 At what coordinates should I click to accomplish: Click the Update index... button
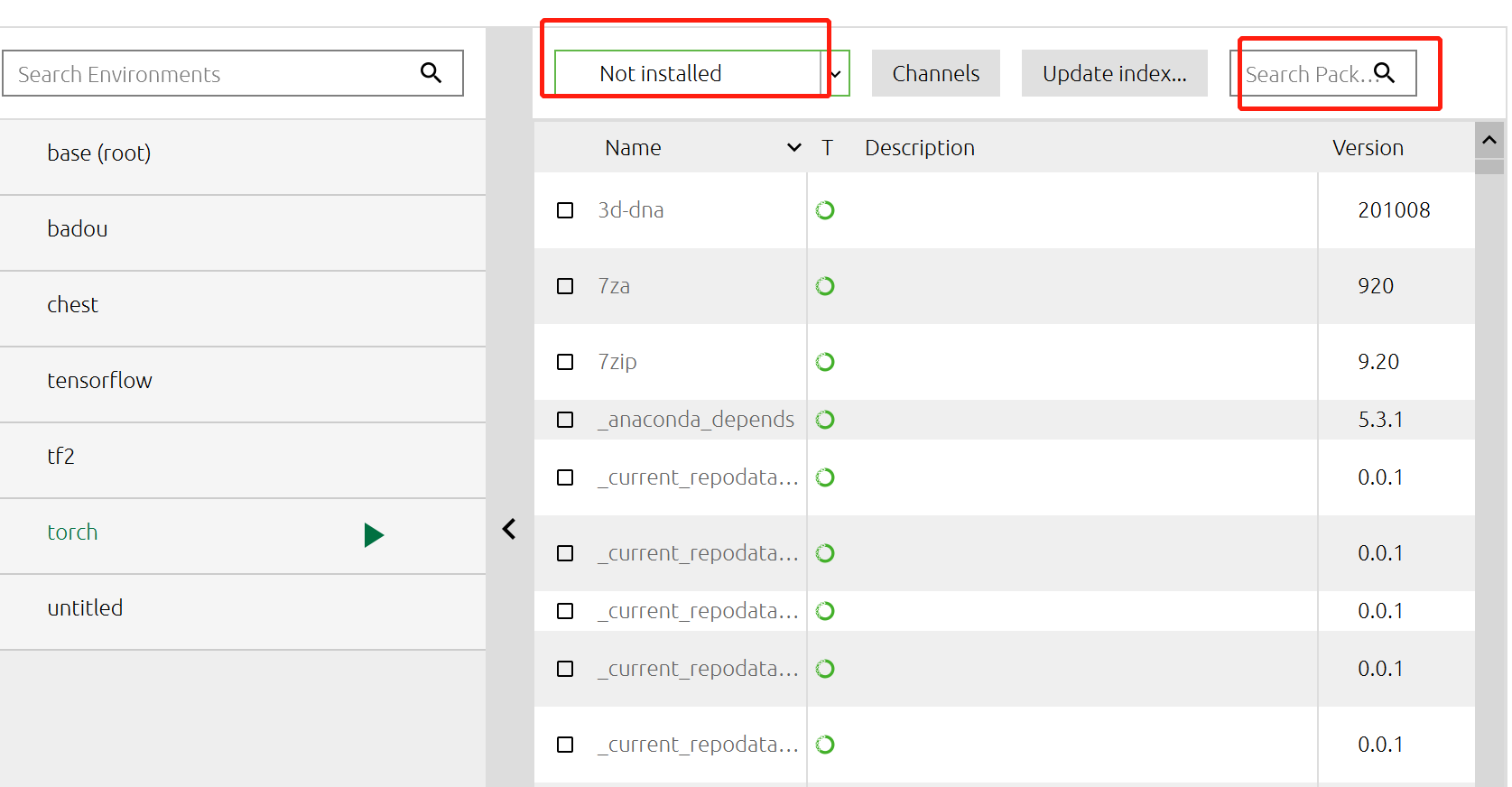(x=1115, y=73)
